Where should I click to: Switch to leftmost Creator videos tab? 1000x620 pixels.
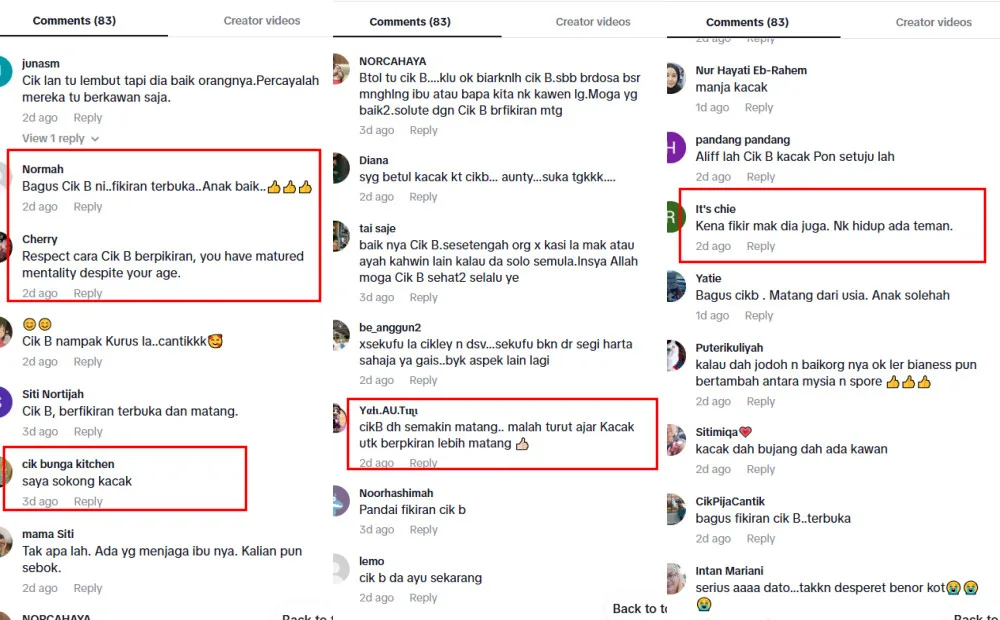(261, 20)
